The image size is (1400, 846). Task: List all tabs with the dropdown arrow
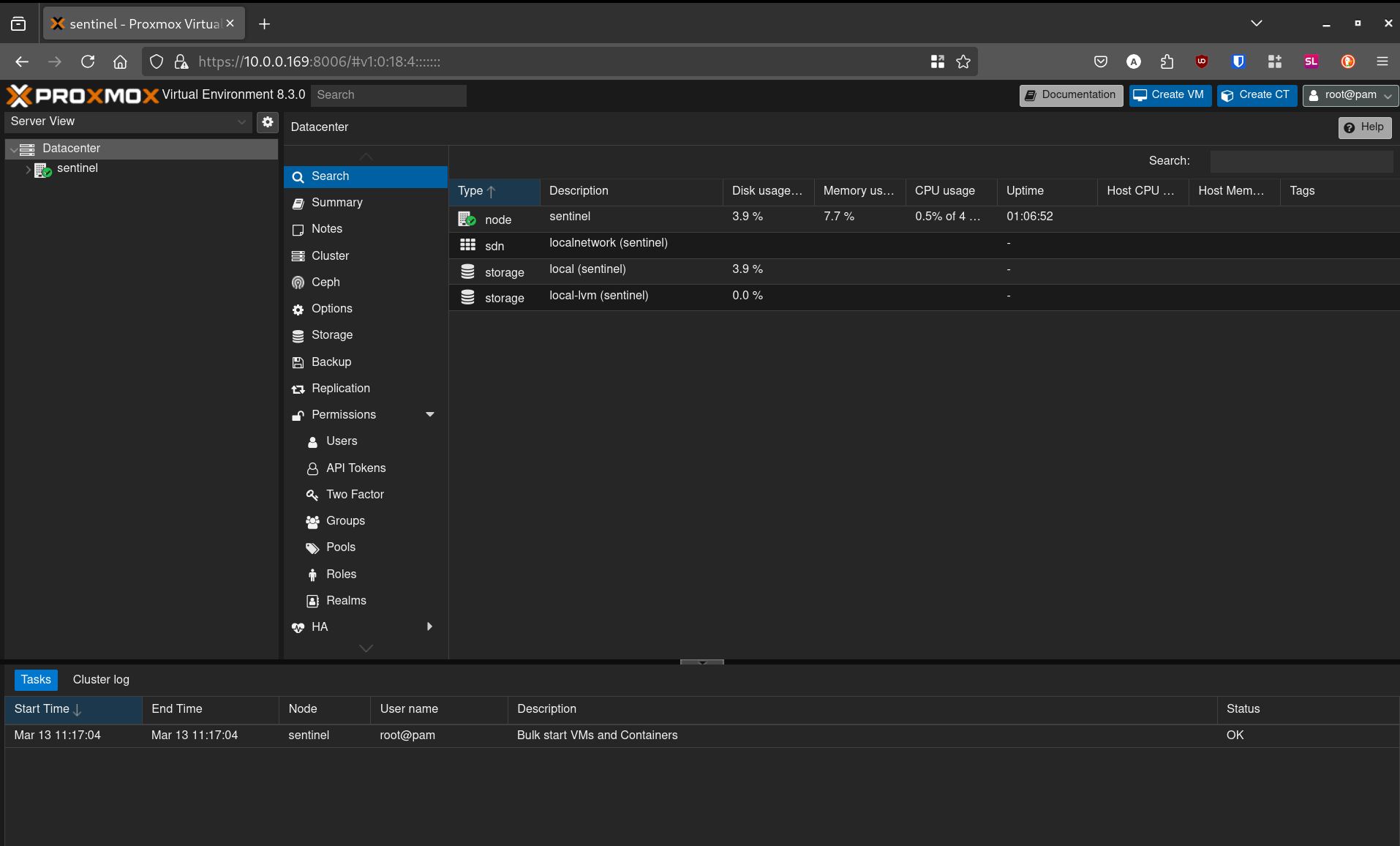coord(1257,23)
